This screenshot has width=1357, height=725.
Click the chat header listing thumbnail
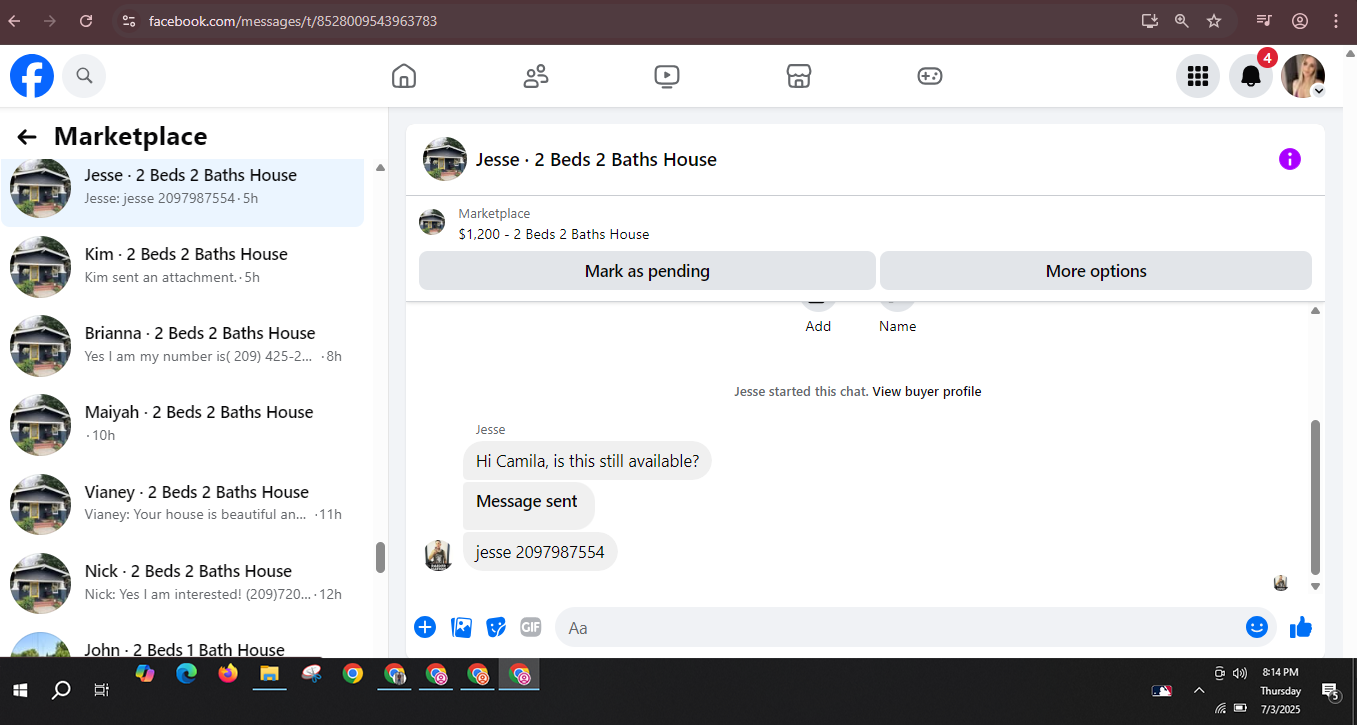tap(445, 159)
